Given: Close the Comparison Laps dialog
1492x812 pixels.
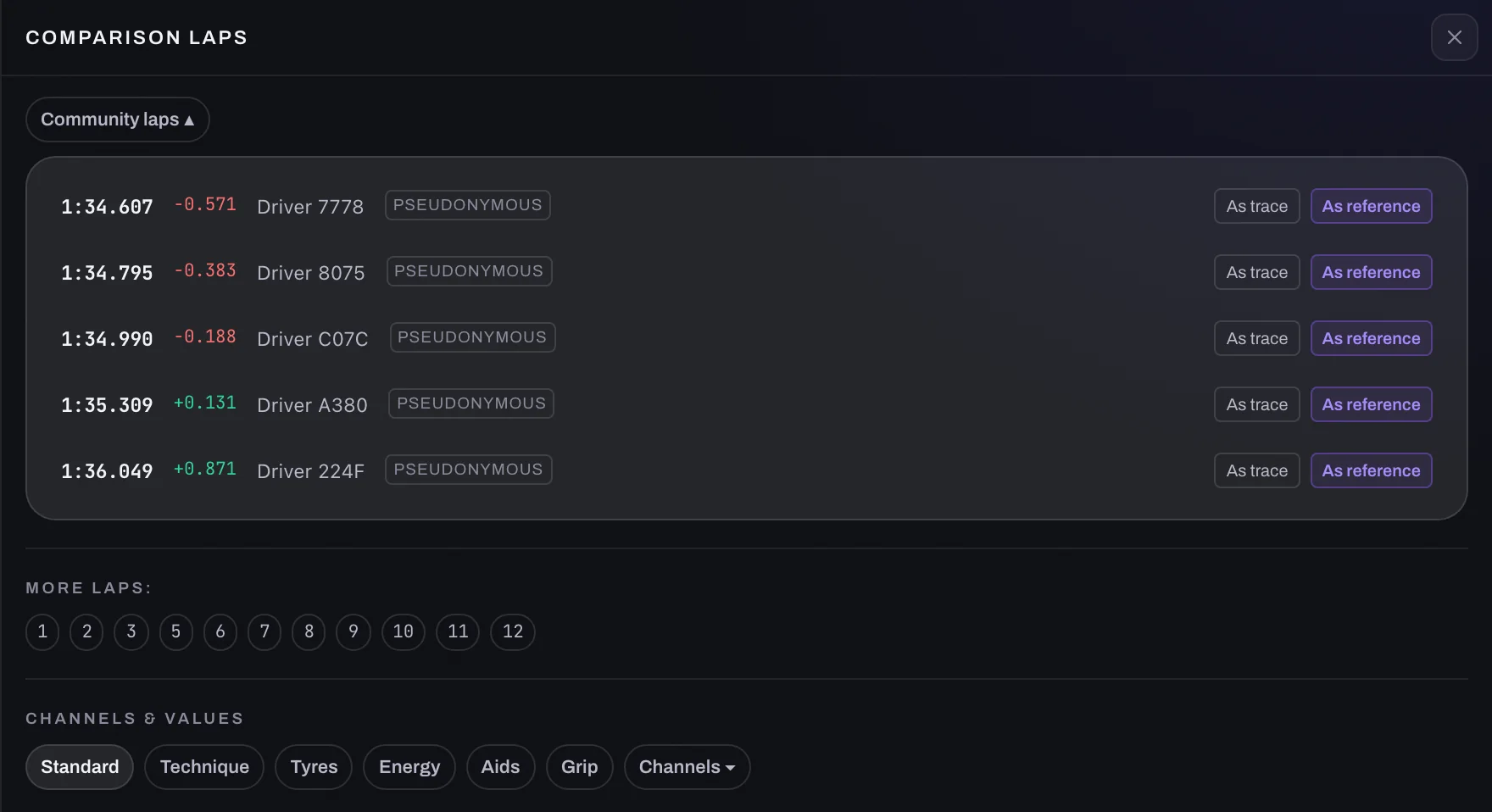Looking at the screenshot, I should pyautogui.click(x=1454, y=37).
